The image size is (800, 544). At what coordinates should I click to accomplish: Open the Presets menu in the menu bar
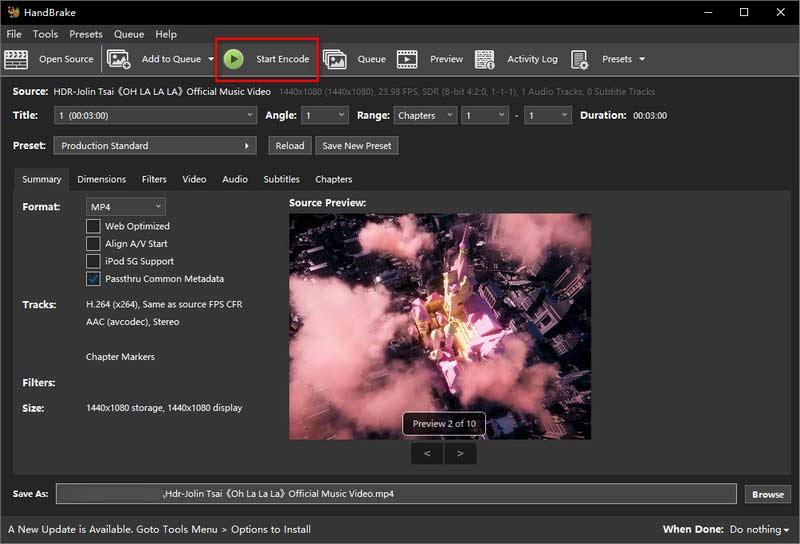(x=86, y=34)
